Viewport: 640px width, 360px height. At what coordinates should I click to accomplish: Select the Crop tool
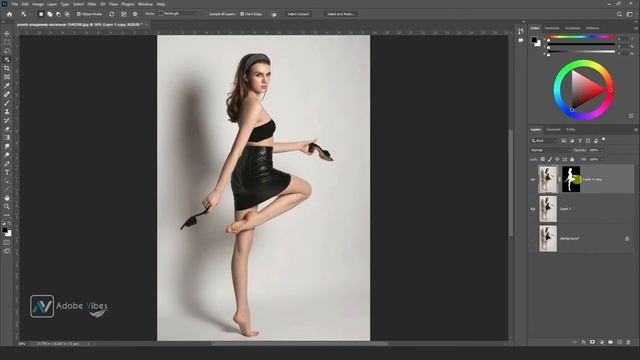tap(7, 68)
